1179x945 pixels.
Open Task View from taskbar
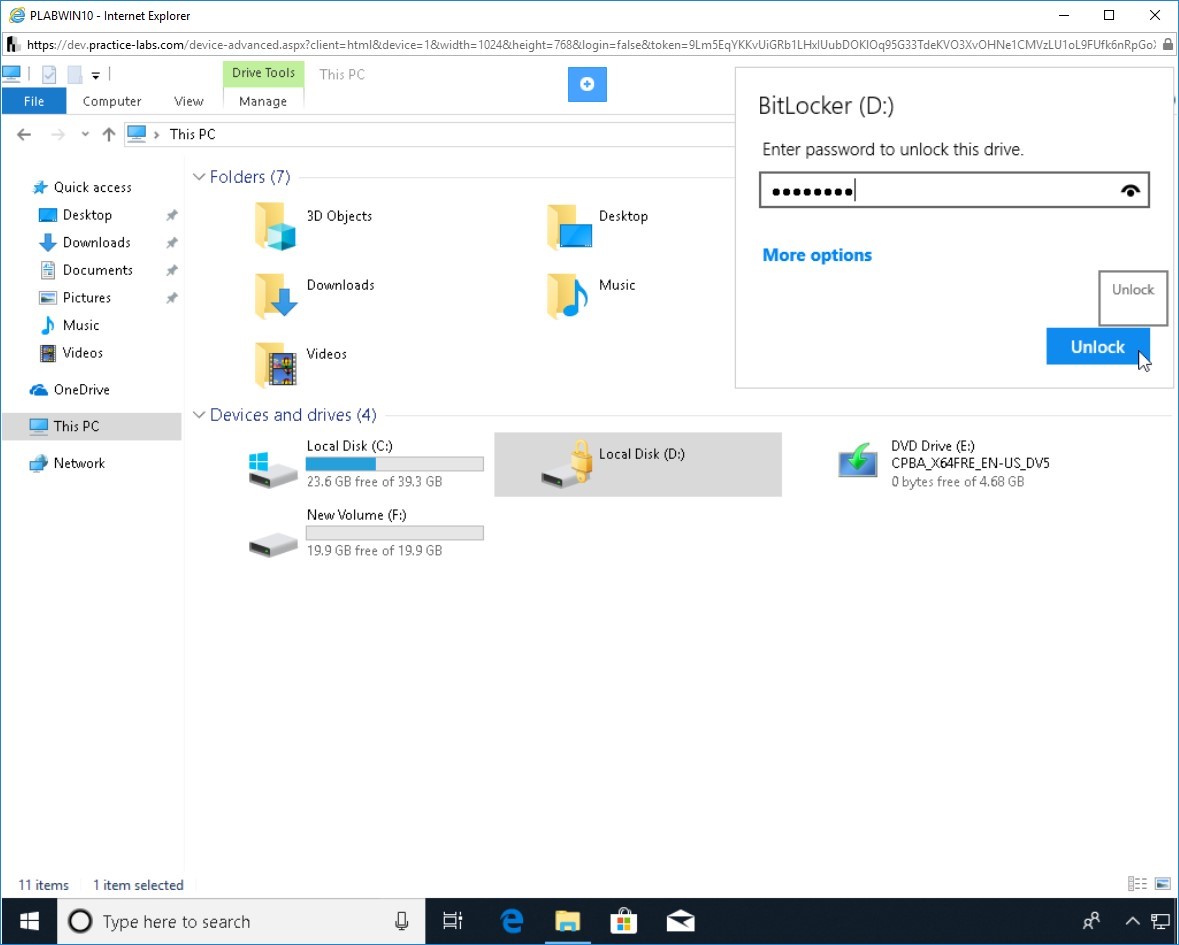pos(453,921)
